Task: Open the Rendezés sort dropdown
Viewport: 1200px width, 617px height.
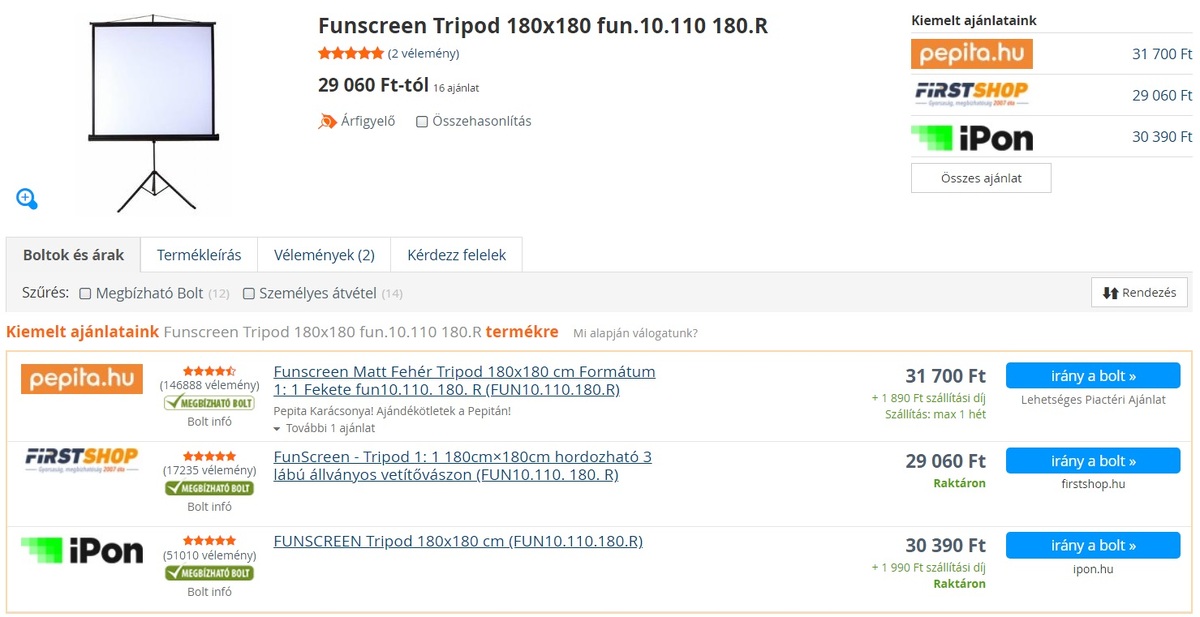Action: [x=1139, y=293]
